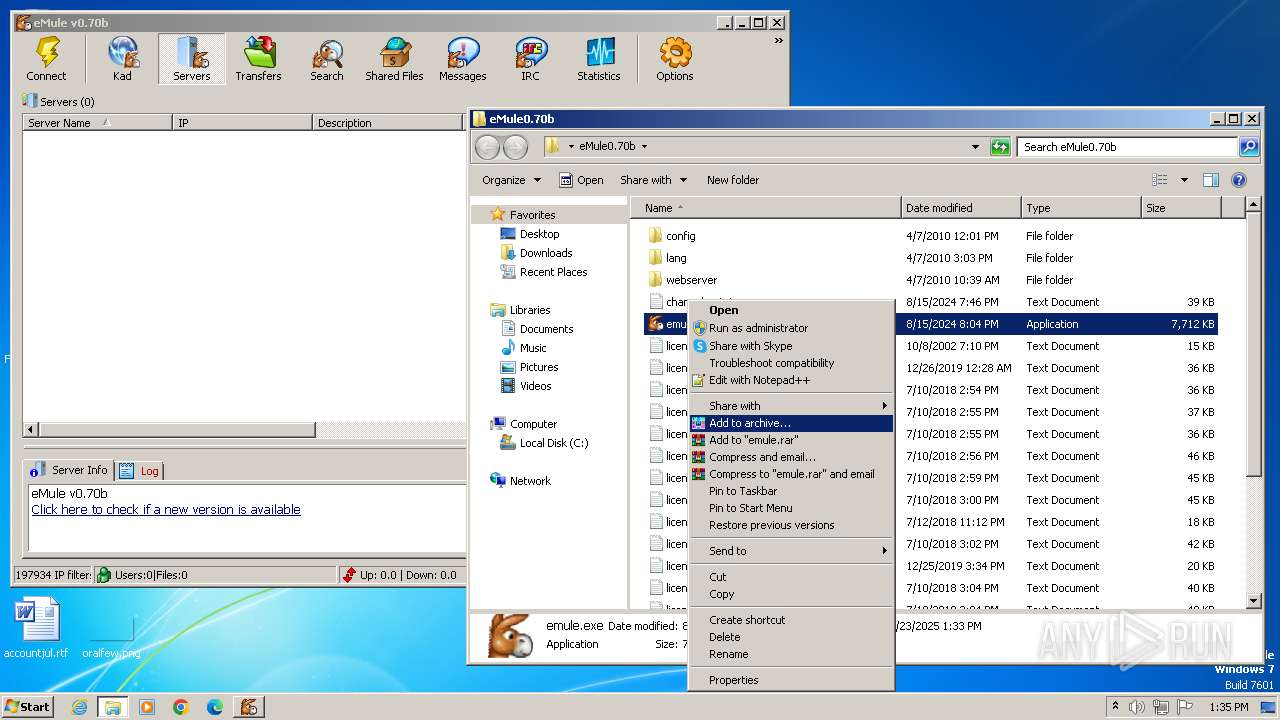Screen dimensions: 1280x720
Task: Sort files by Date modified column
Action: point(961,208)
